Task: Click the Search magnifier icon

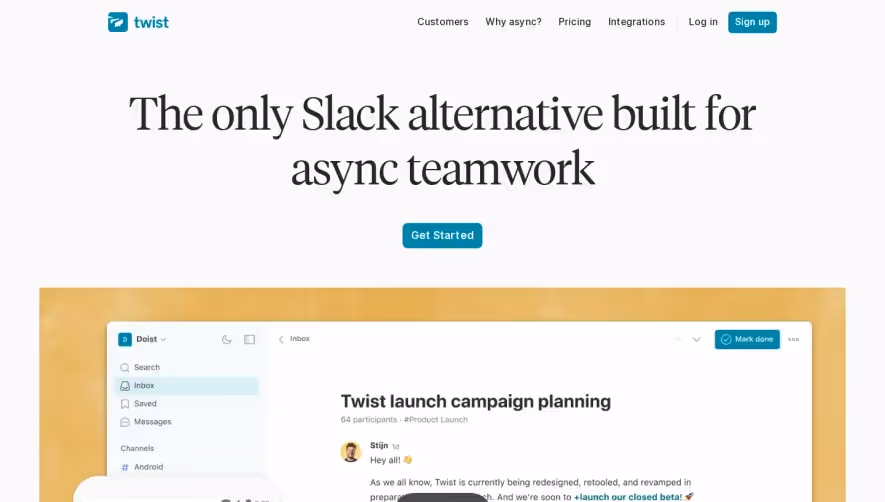Action: point(125,368)
